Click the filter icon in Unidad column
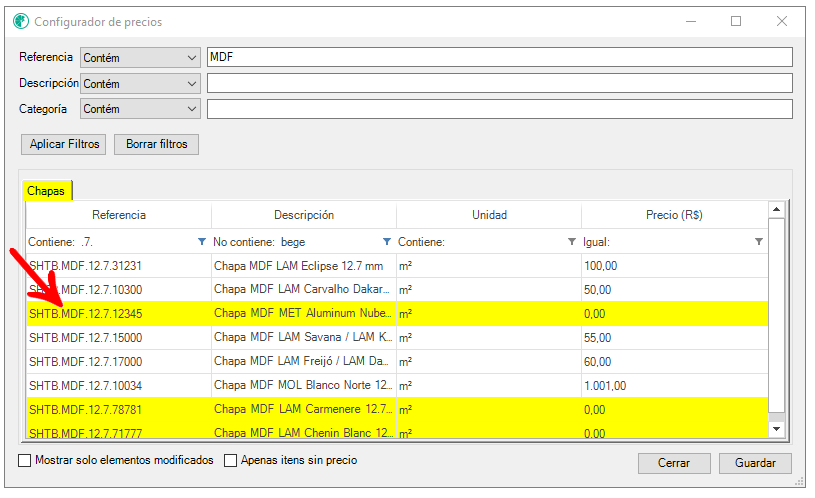The height and width of the screenshot is (498, 815). (x=572, y=242)
